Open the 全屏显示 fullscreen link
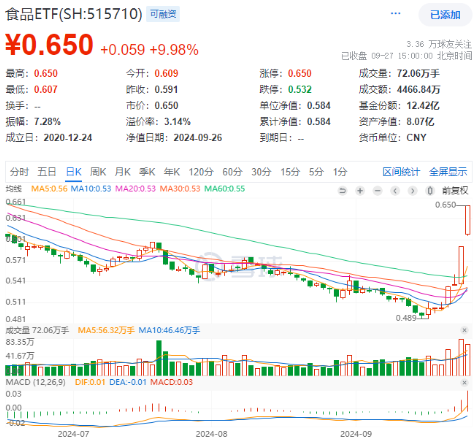Image resolution: width=476 pixels, height=442 pixels. (448, 172)
